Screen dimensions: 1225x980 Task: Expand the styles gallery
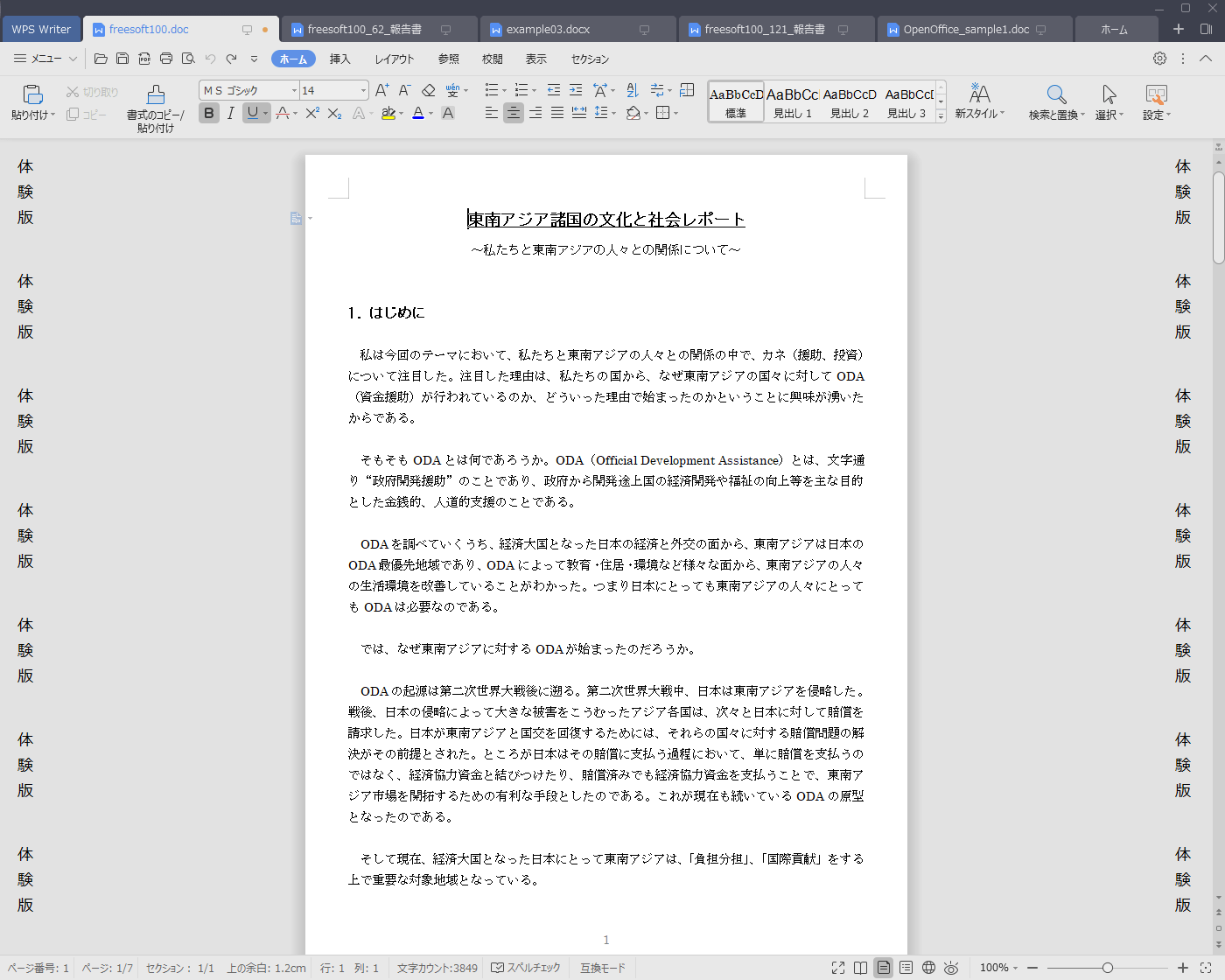click(x=941, y=115)
